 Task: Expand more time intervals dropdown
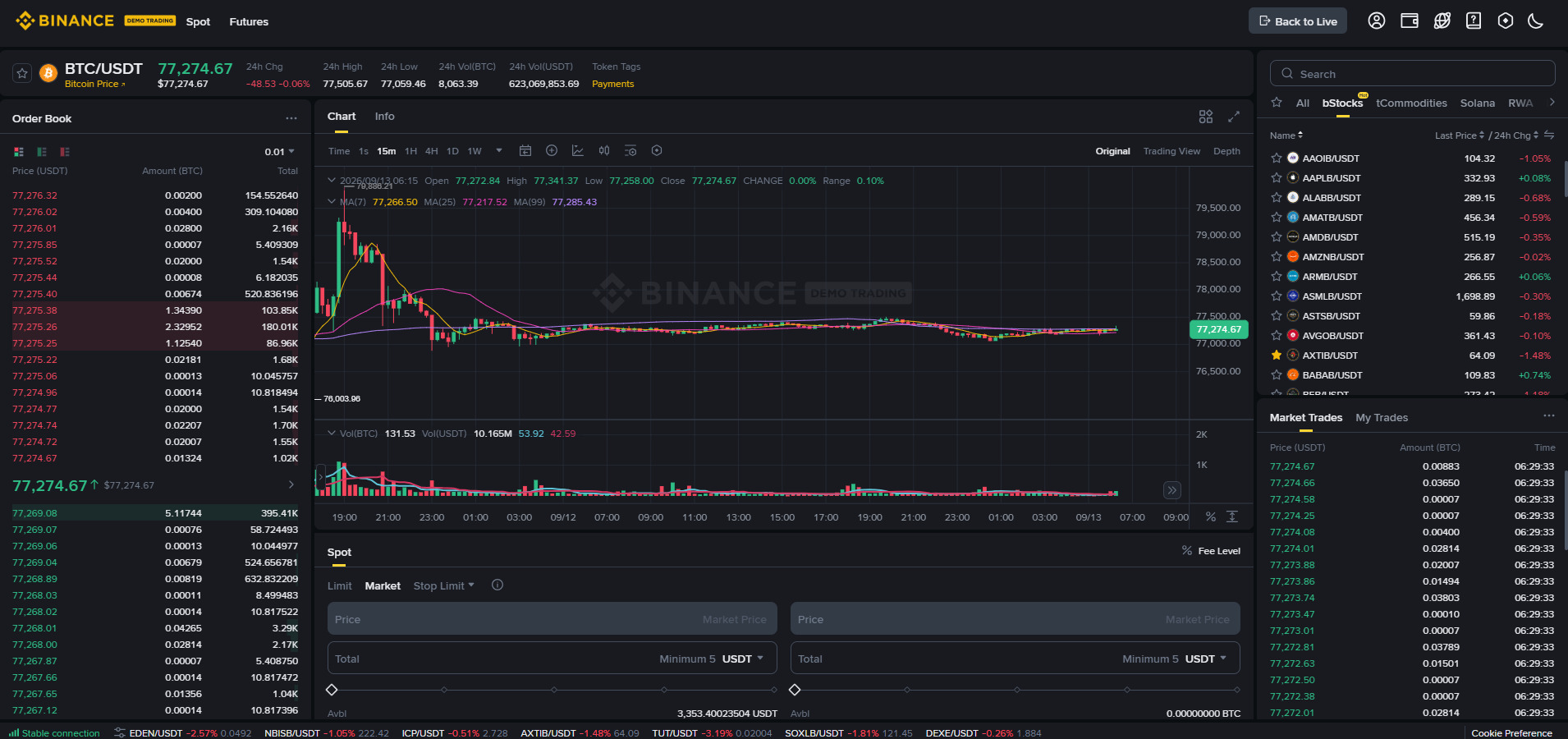pos(498,151)
